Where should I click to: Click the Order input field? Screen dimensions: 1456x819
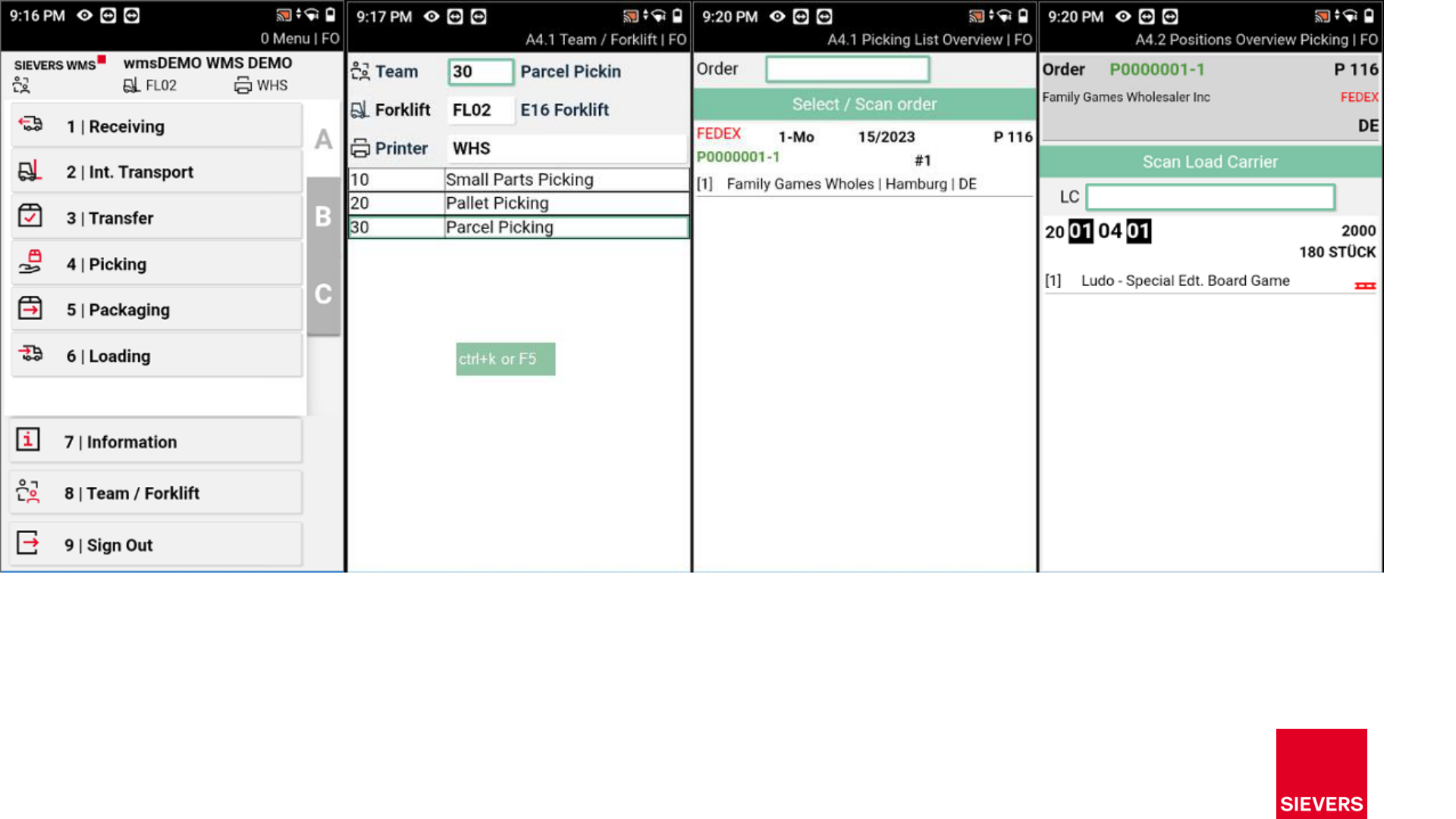[848, 69]
